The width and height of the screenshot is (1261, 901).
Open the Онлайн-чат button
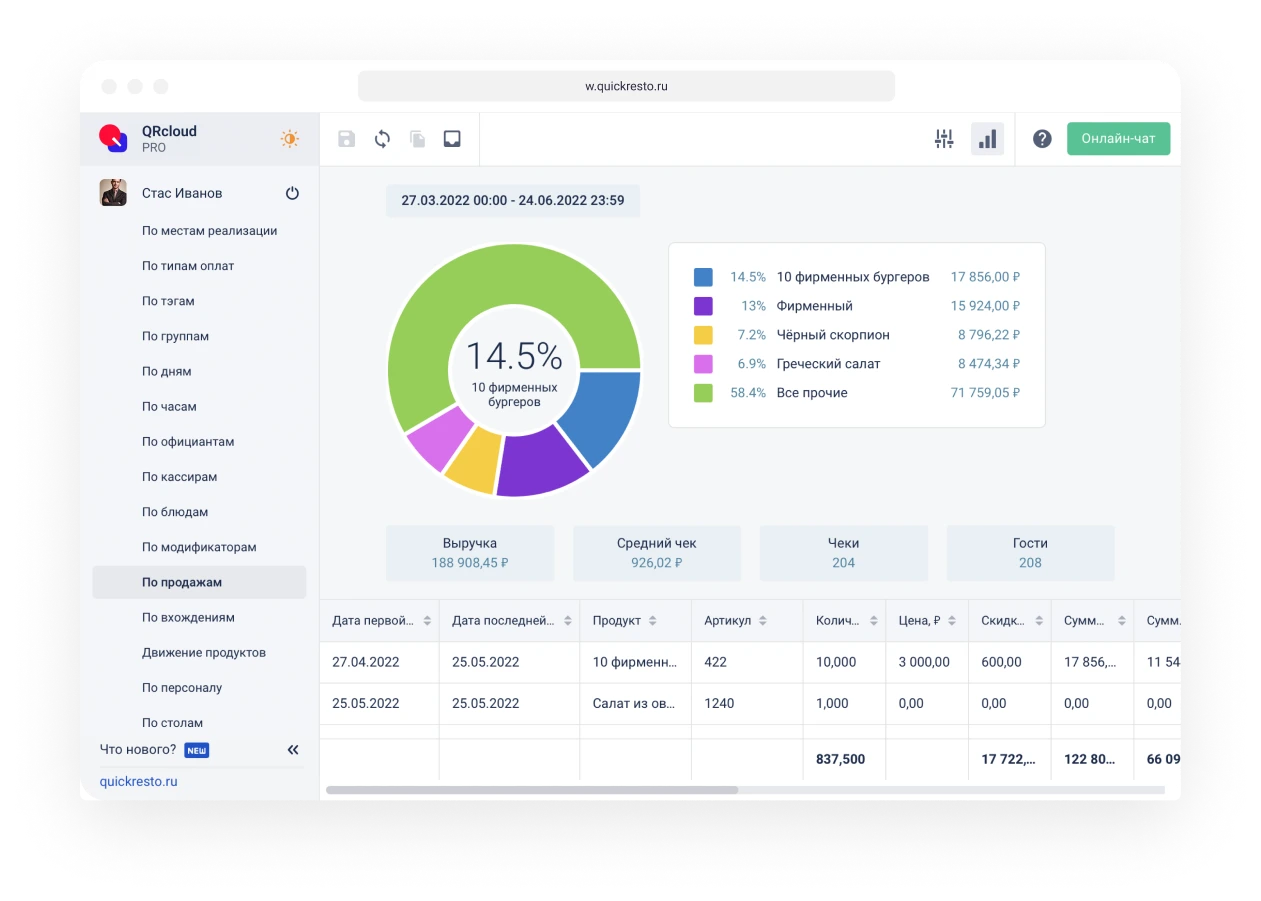click(1118, 139)
